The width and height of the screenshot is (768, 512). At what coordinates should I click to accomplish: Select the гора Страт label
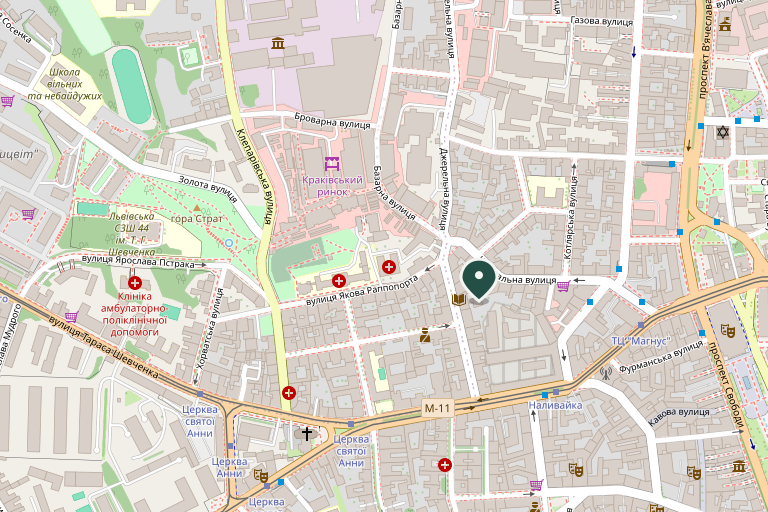[x=196, y=219]
